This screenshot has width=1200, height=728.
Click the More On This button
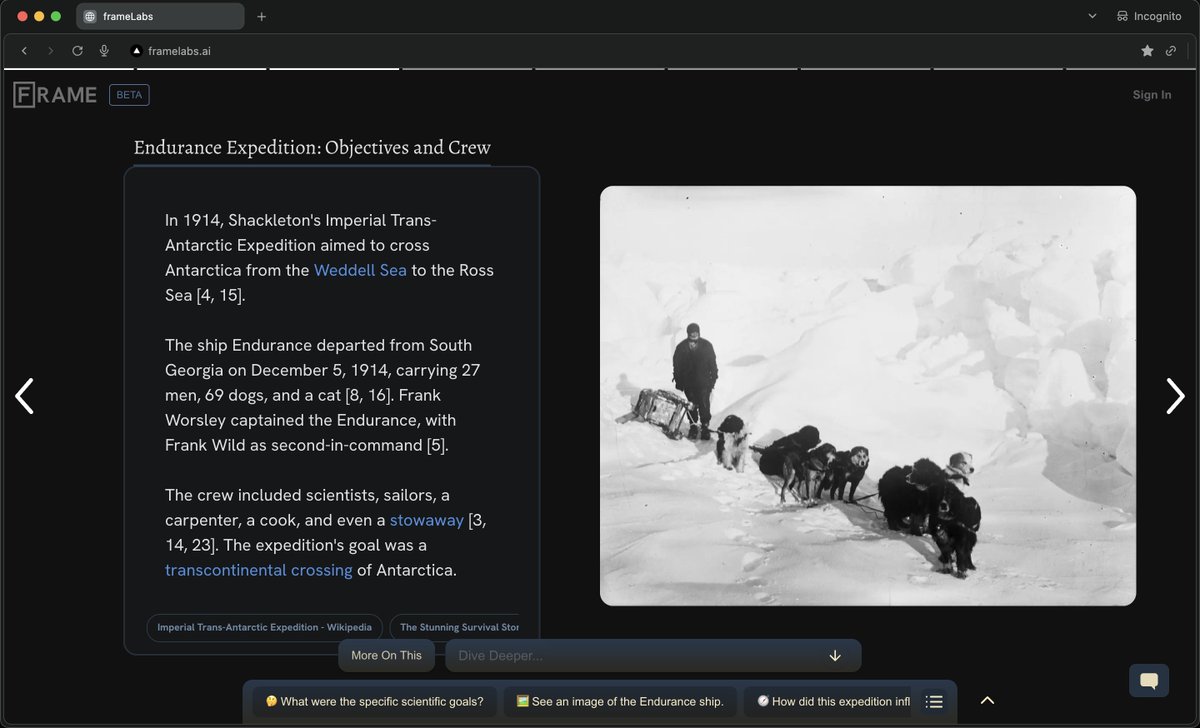click(x=386, y=655)
